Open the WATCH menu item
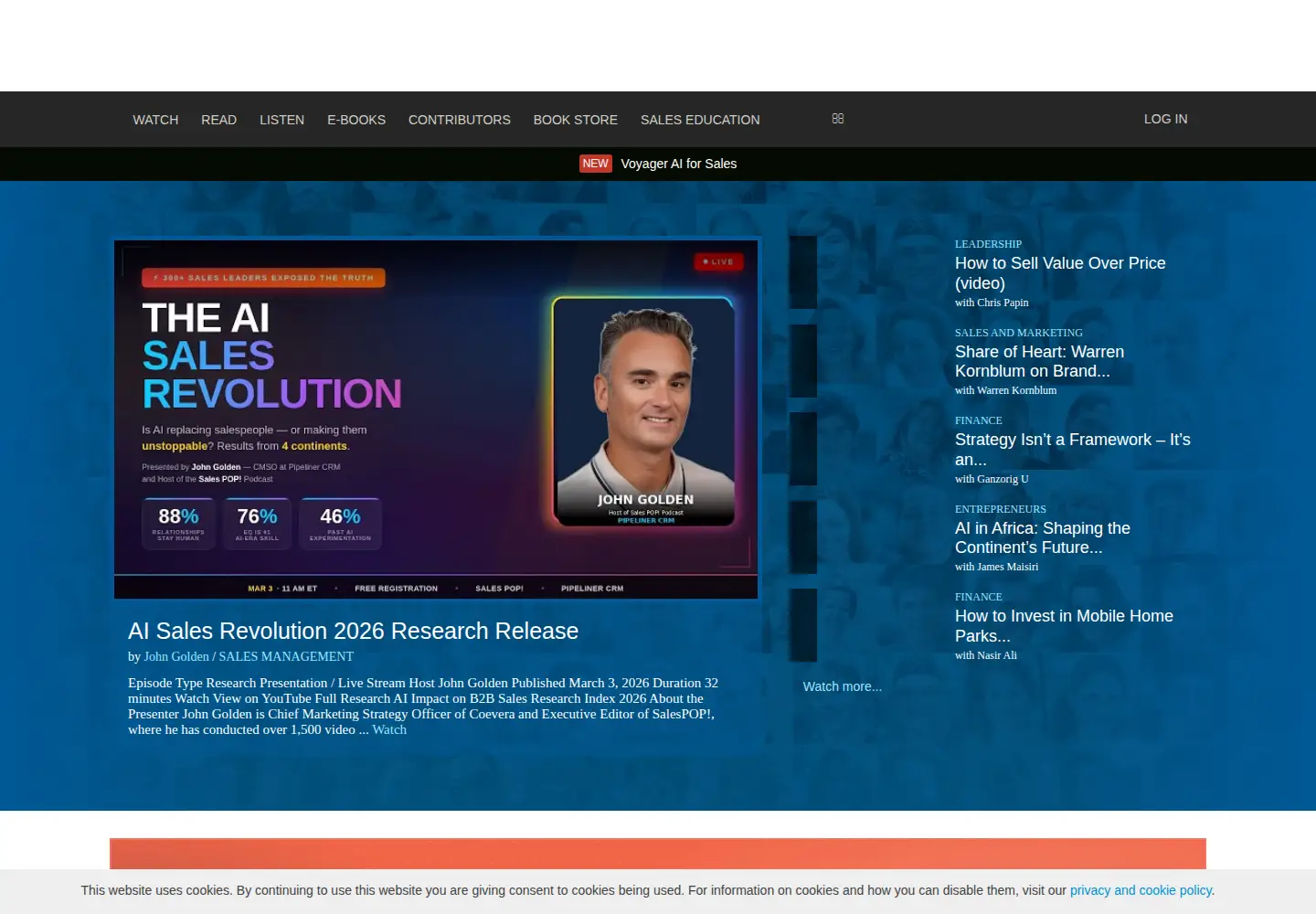 [x=155, y=120]
